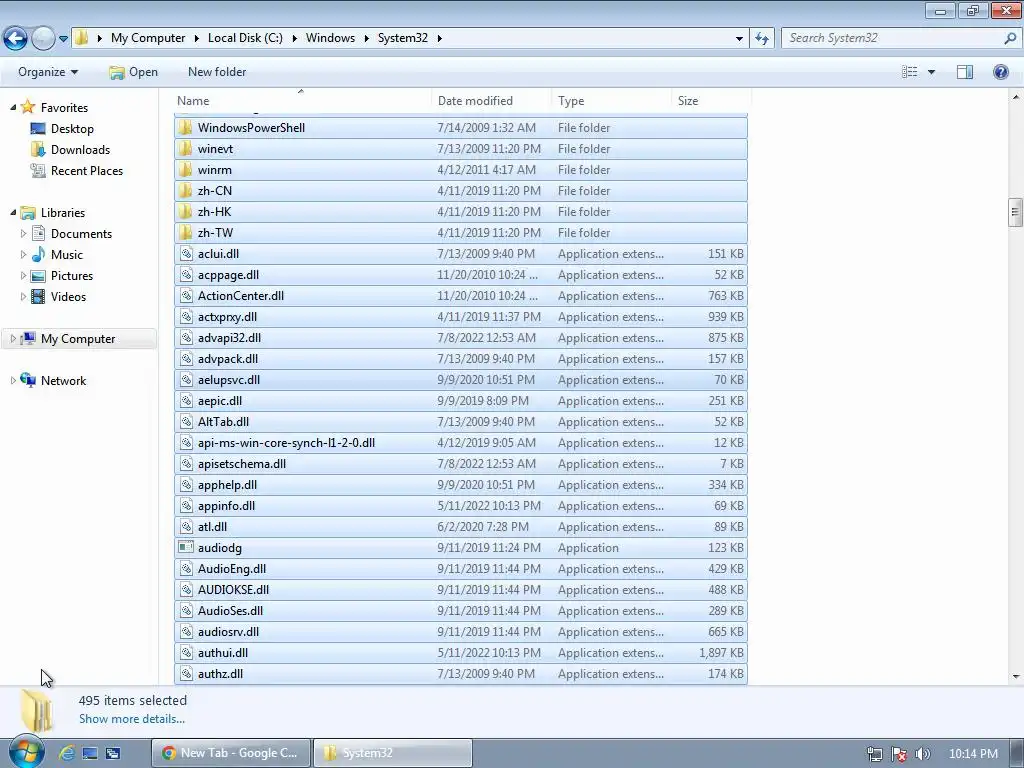Click the search magnifier icon
1024x768 pixels.
click(1010, 38)
